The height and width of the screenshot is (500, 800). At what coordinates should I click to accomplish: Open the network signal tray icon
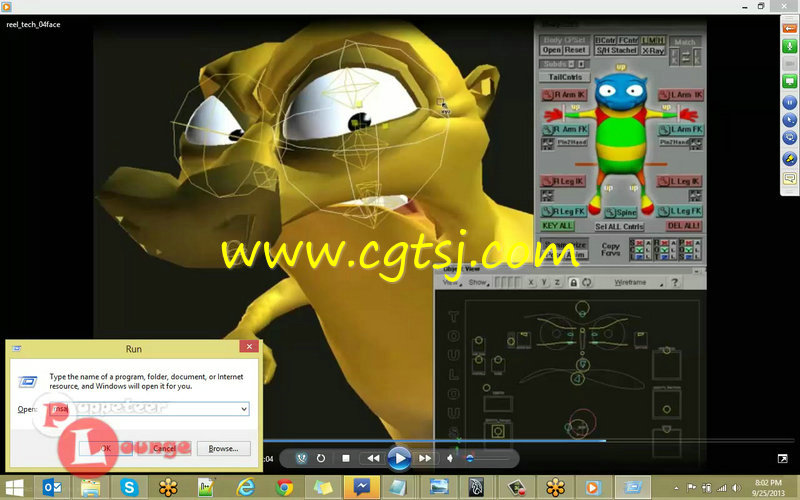coord(721,488)
